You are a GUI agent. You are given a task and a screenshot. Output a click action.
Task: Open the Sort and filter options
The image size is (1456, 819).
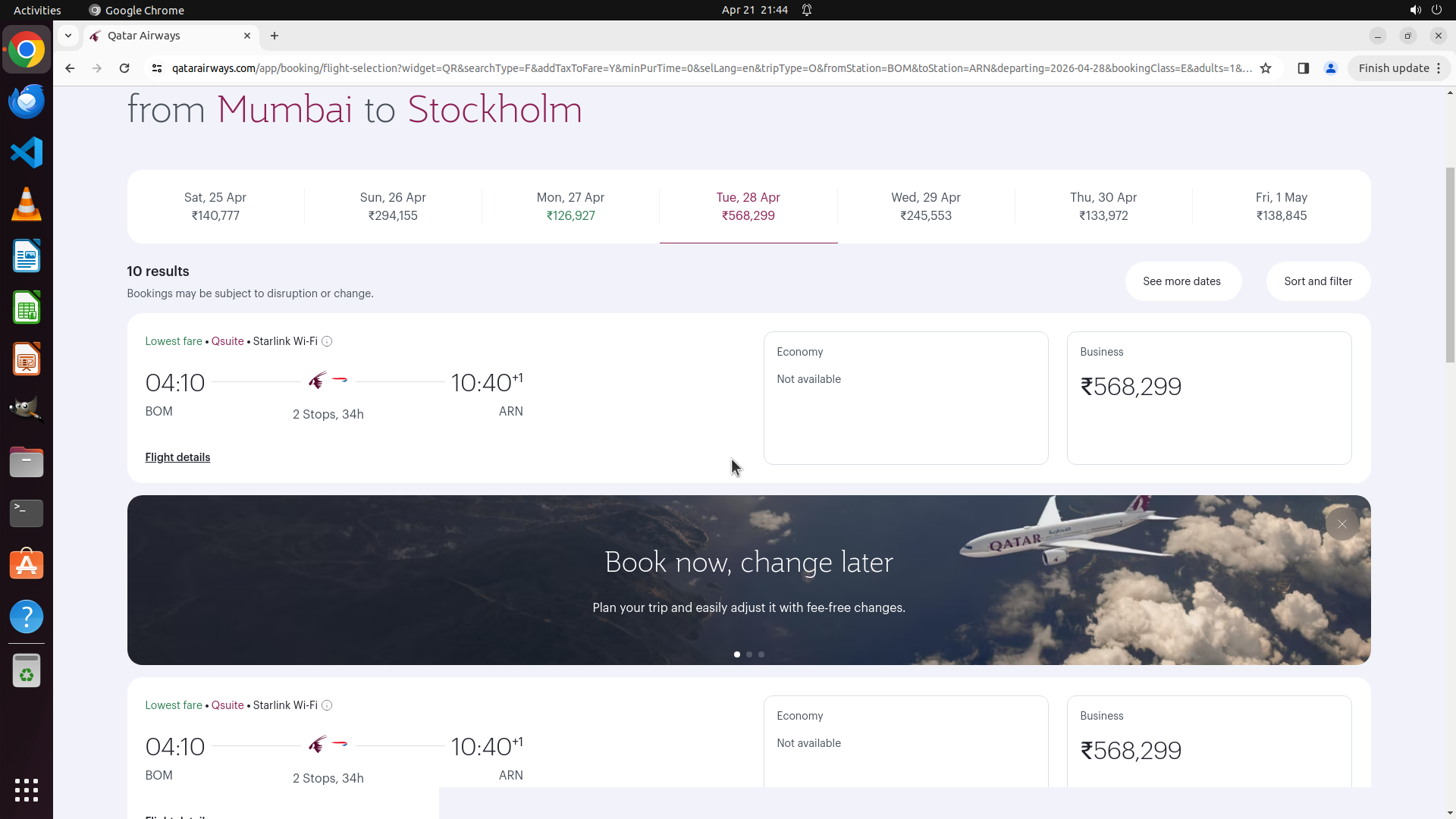point(1317,281)
